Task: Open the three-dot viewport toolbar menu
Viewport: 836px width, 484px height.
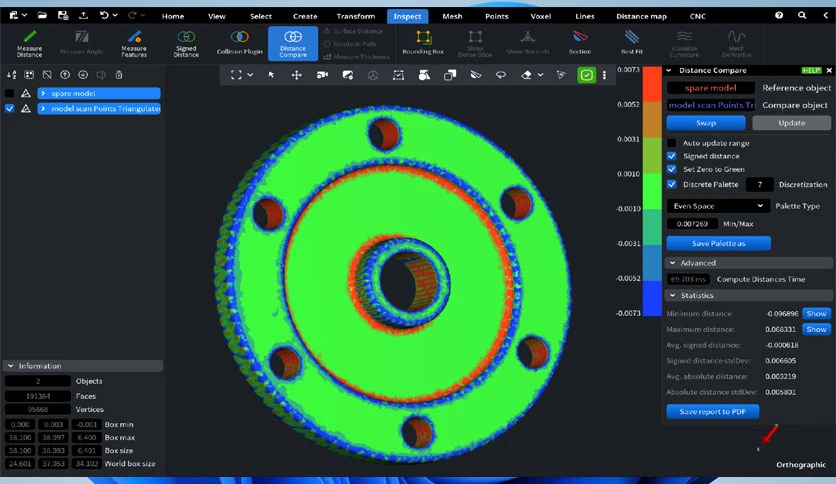Action: (x=604, y=75)
